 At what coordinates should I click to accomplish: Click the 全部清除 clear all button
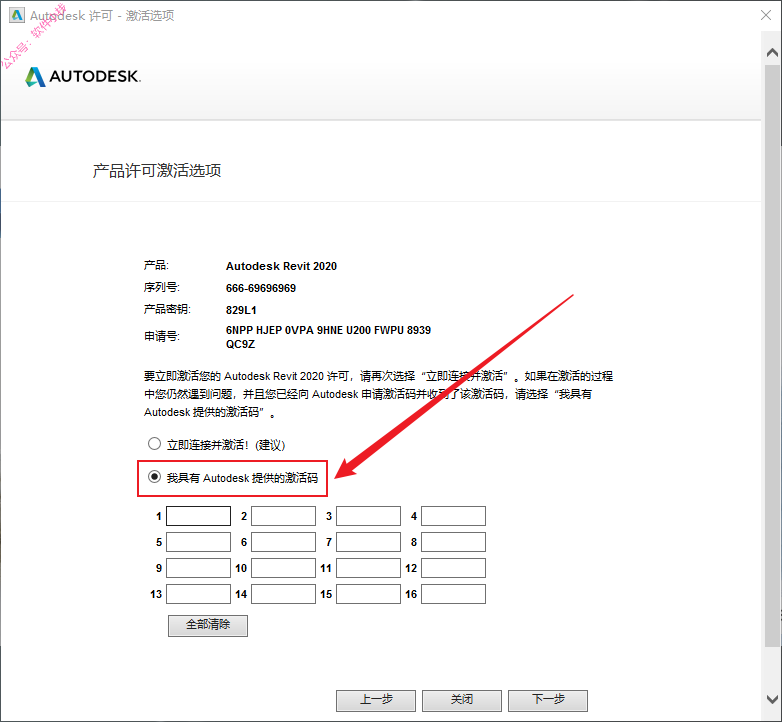[208, 625]
